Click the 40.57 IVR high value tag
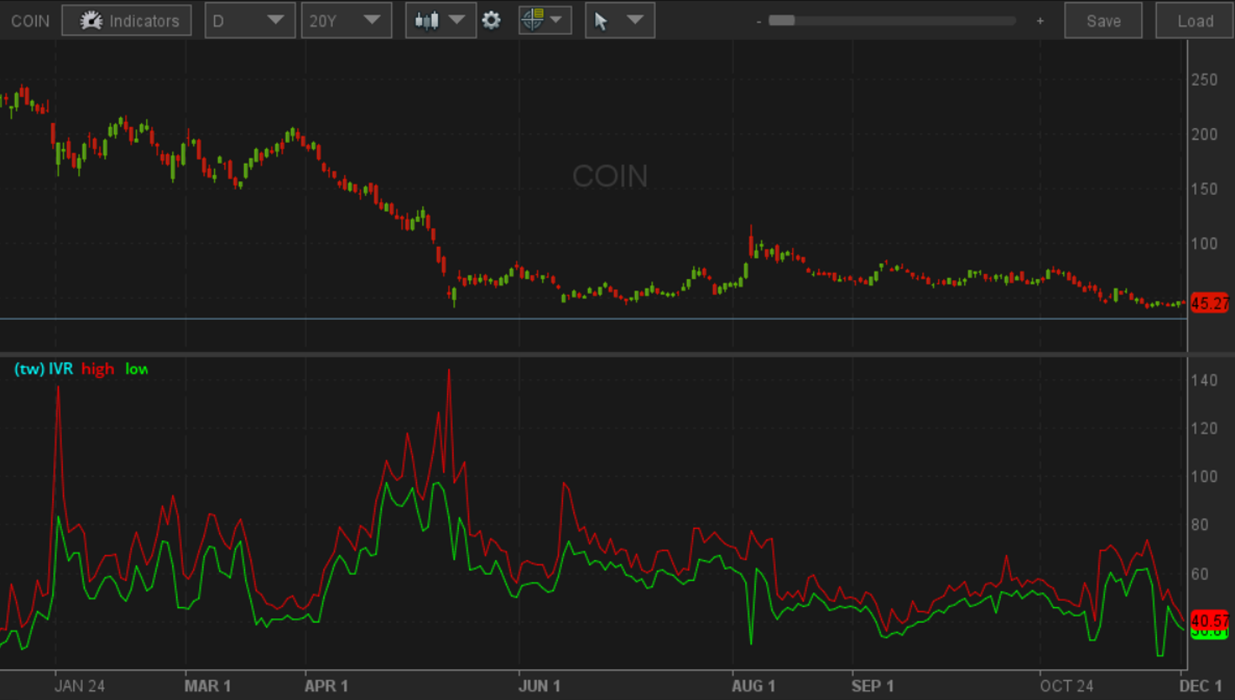 click(1210, 620)
